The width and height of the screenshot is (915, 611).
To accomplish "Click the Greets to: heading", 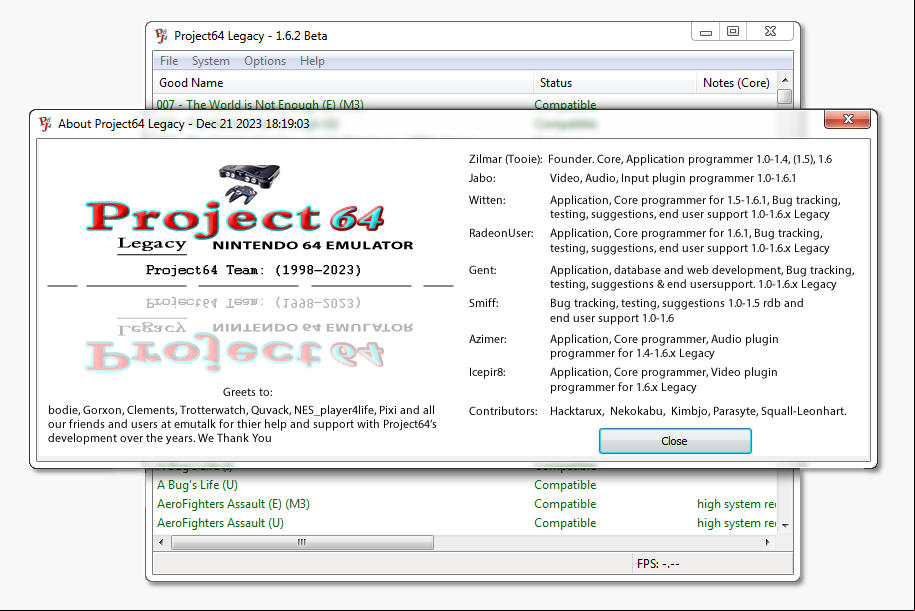I will (x=247, y=392).
